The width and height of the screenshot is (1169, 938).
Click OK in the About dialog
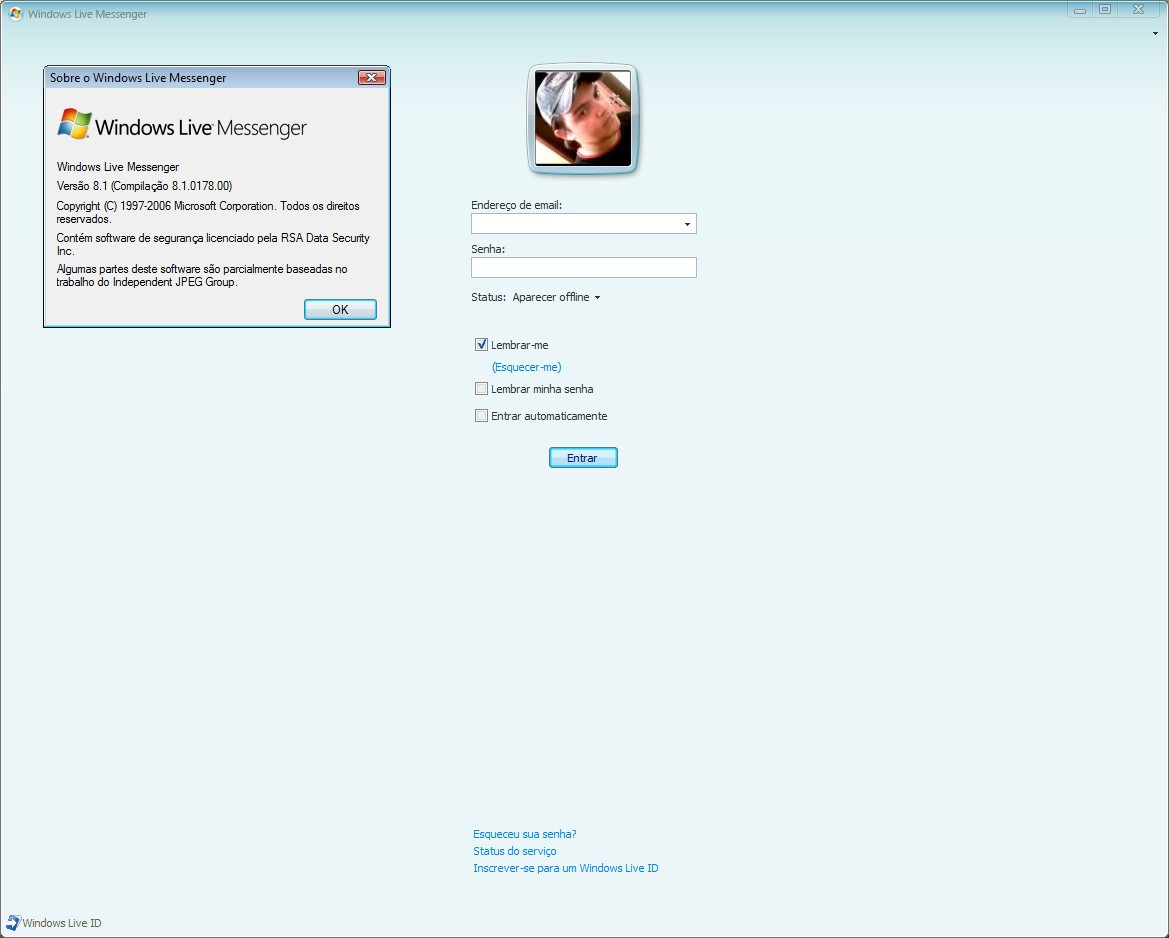tap(340, 309)
